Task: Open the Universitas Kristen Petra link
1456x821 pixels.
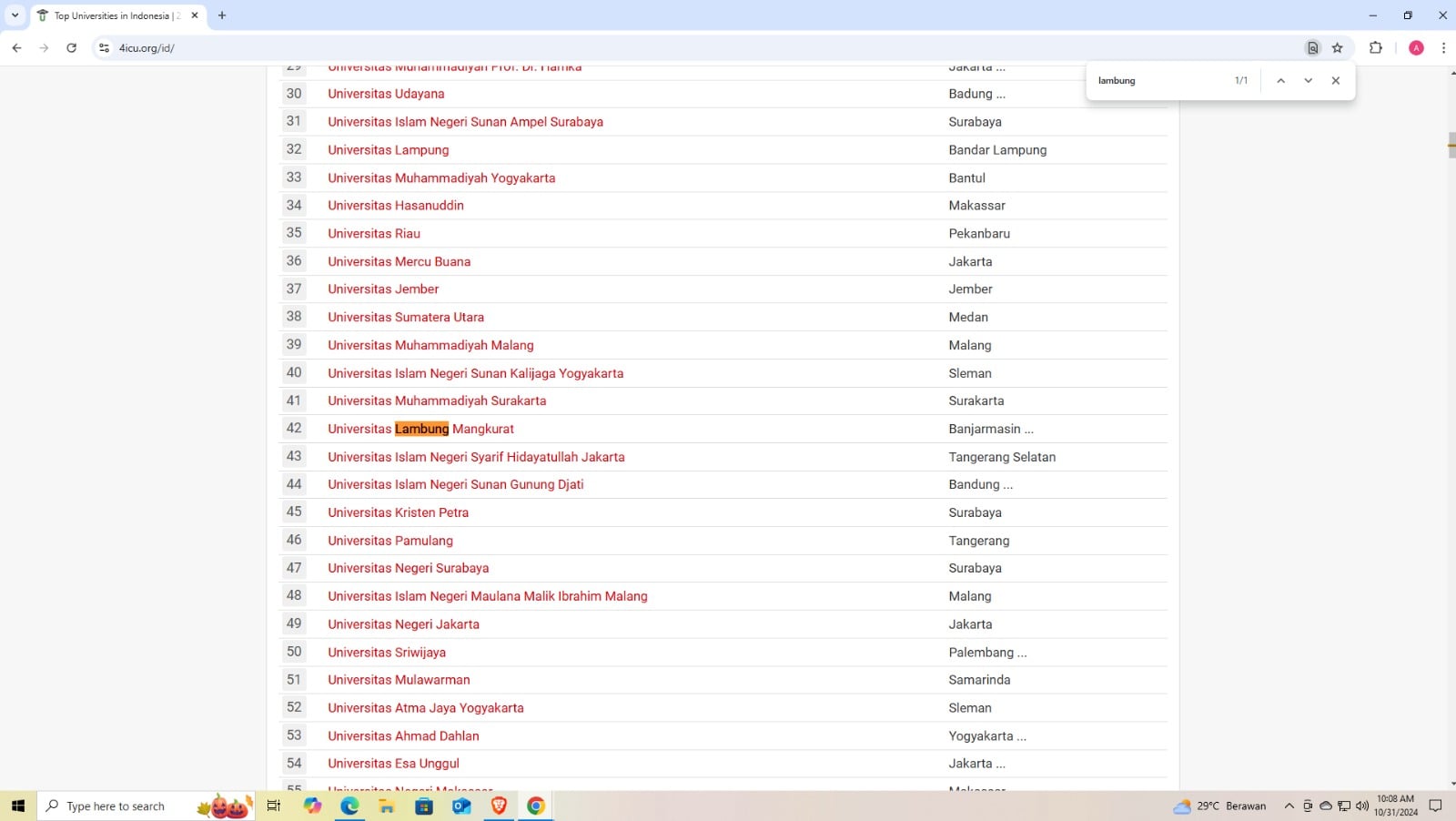Action: click(398, 512)
